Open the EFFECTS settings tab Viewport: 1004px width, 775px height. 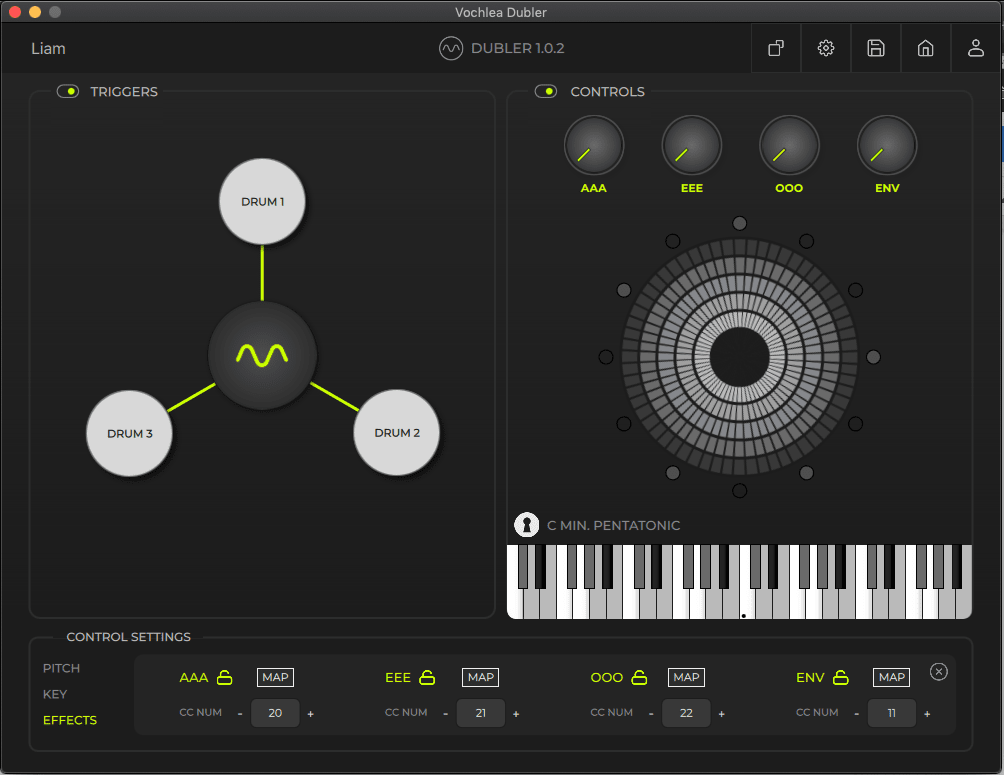click(70, 720)
